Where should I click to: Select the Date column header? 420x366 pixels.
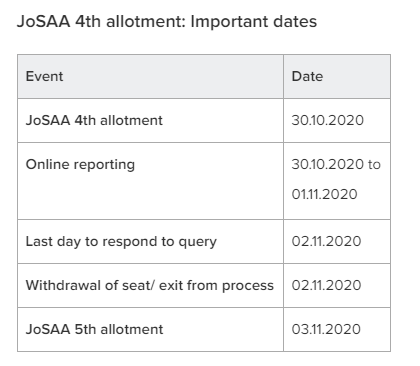(337, 76)
